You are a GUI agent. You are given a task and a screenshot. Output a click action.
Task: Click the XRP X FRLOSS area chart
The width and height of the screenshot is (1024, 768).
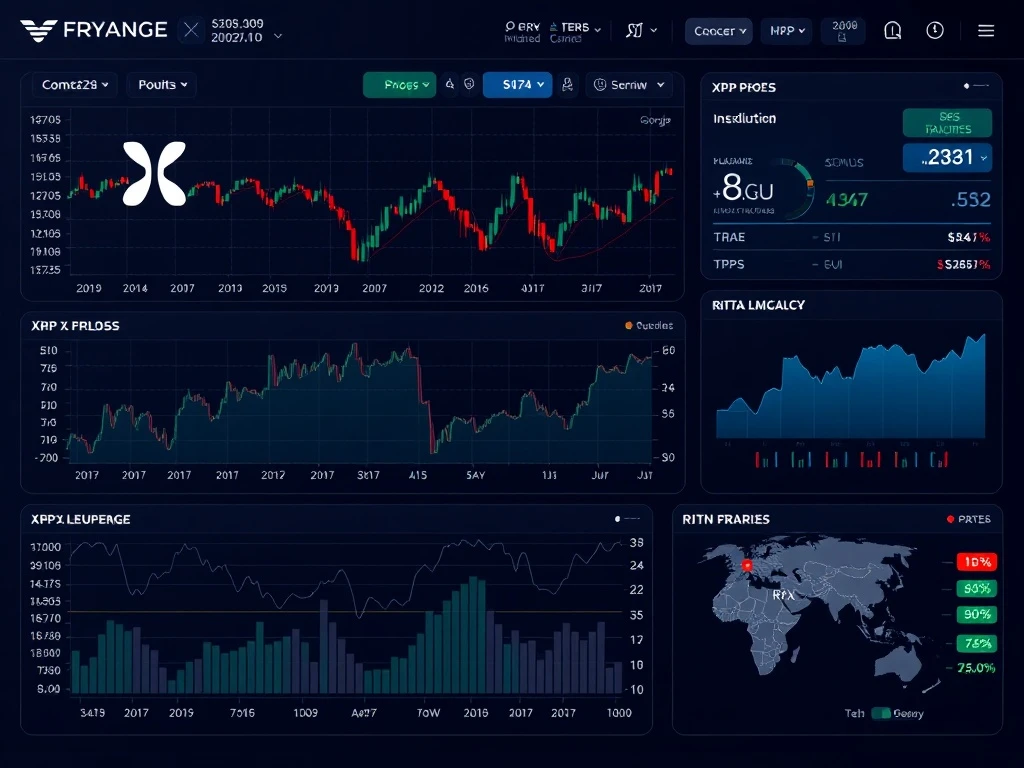tap(360, 405)
